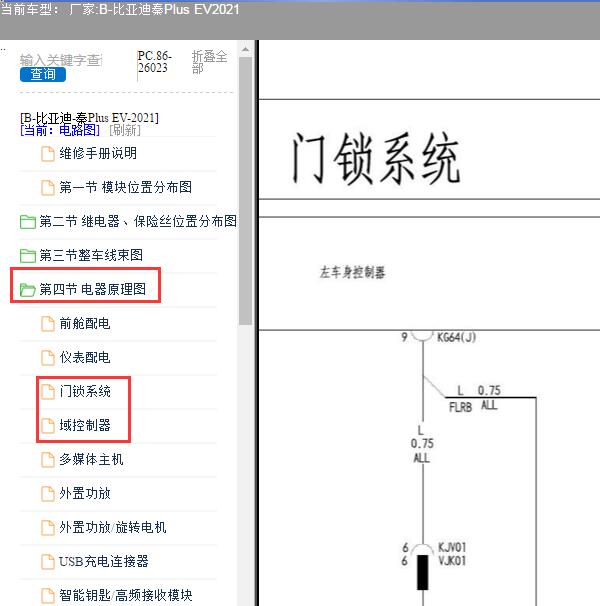Open 智能钥匙/高频接收模块 diagram
This screenshot has height=606, width=600.
126,595
